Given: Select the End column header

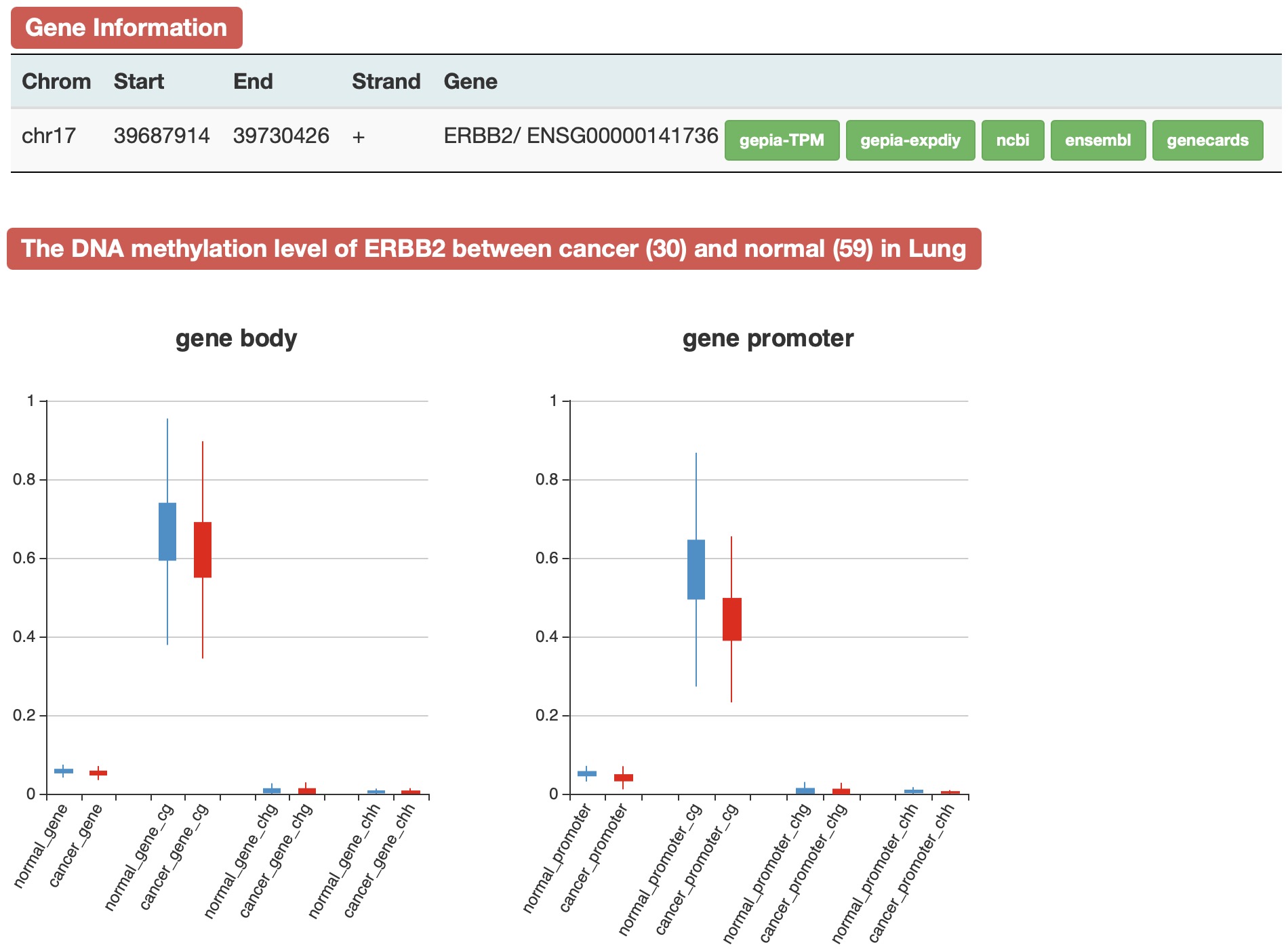Looking at the screenshot, I should pos(253,81).
